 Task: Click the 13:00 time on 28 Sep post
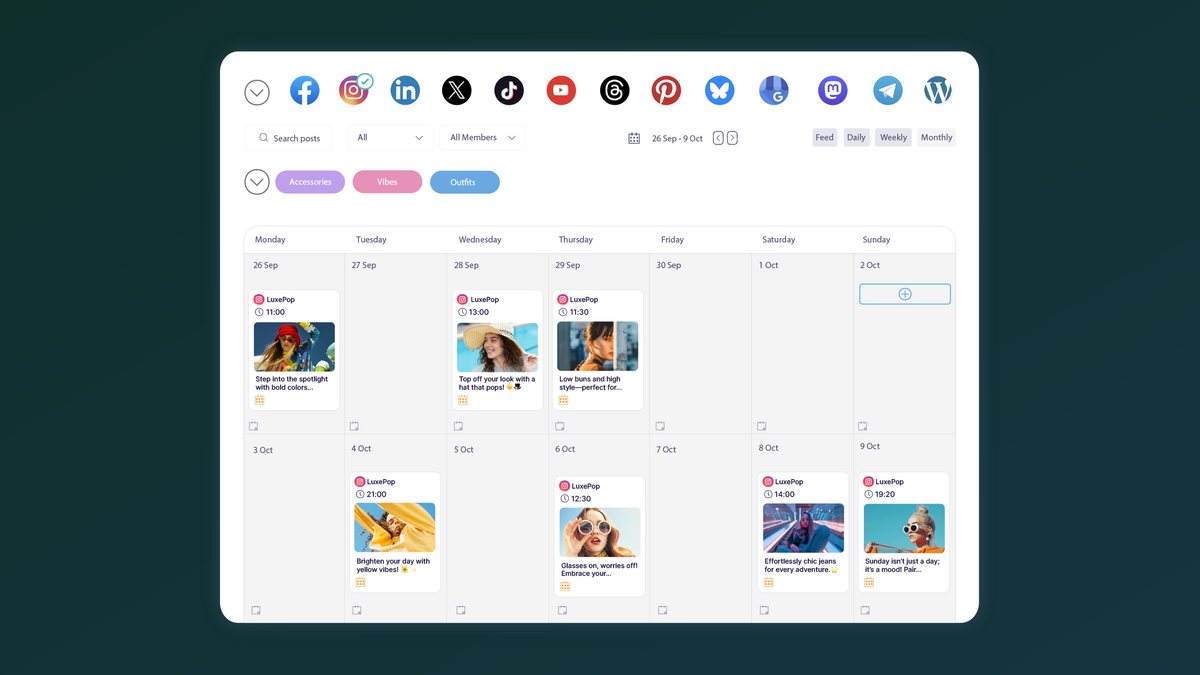click(x=481, y=312)
